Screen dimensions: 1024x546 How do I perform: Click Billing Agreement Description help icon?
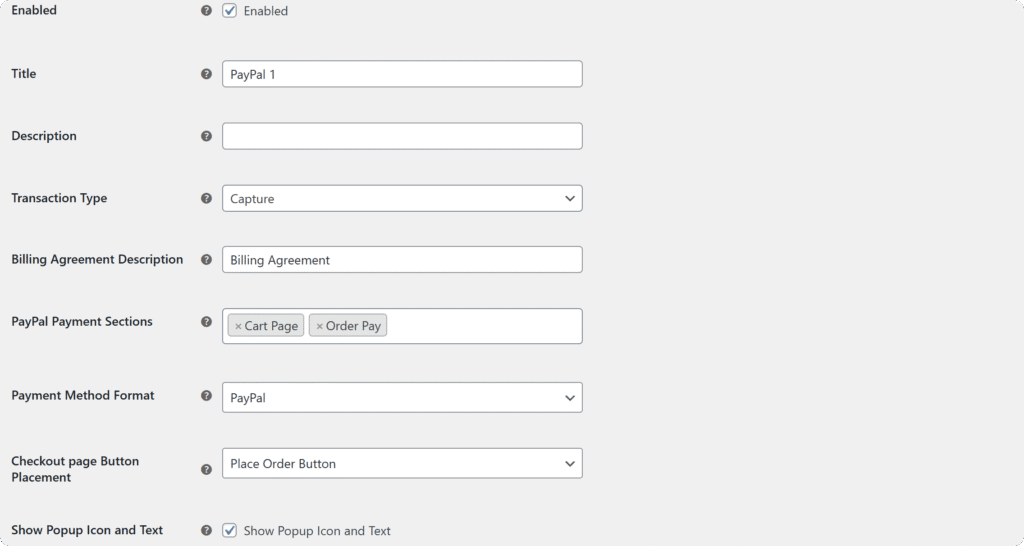click(x=206, y=260)
